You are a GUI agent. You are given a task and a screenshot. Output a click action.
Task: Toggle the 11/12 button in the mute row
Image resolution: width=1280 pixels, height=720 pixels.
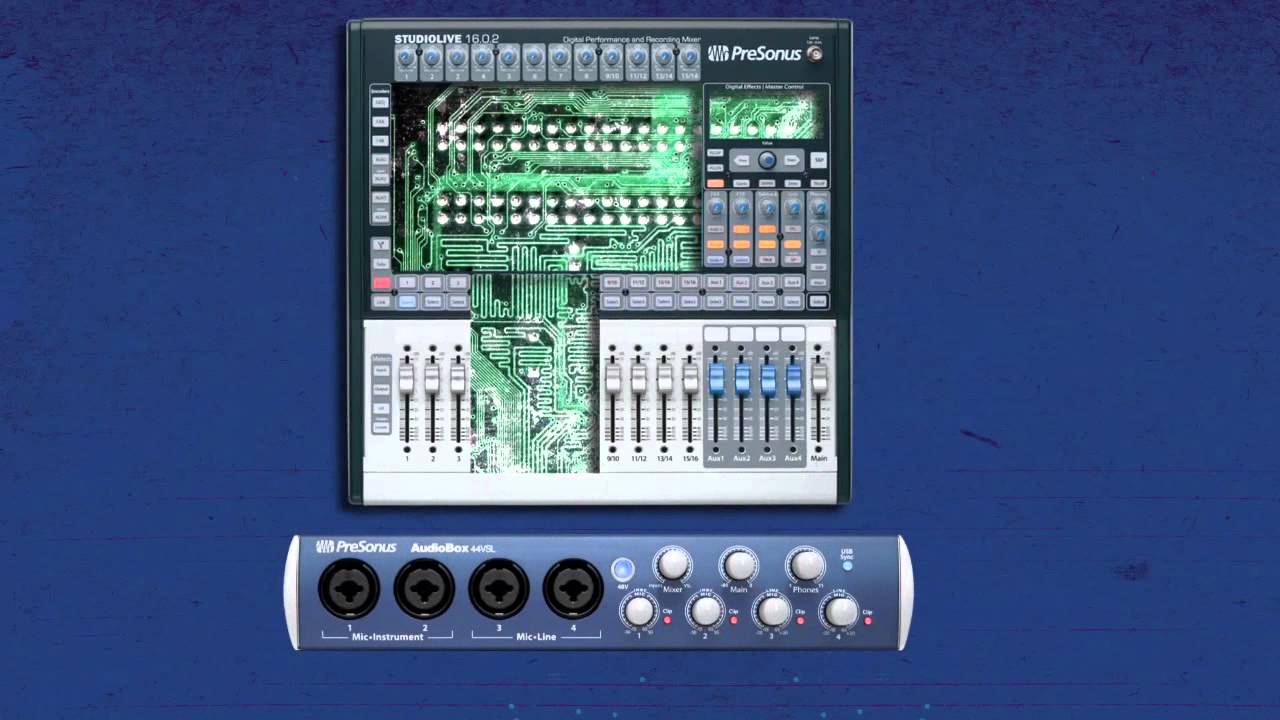tap(638, 283)
